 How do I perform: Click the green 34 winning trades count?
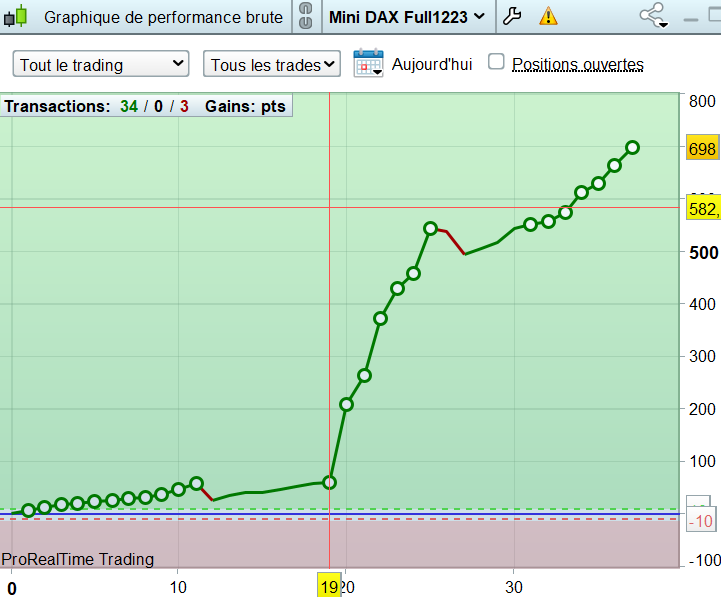click(129, 106)
